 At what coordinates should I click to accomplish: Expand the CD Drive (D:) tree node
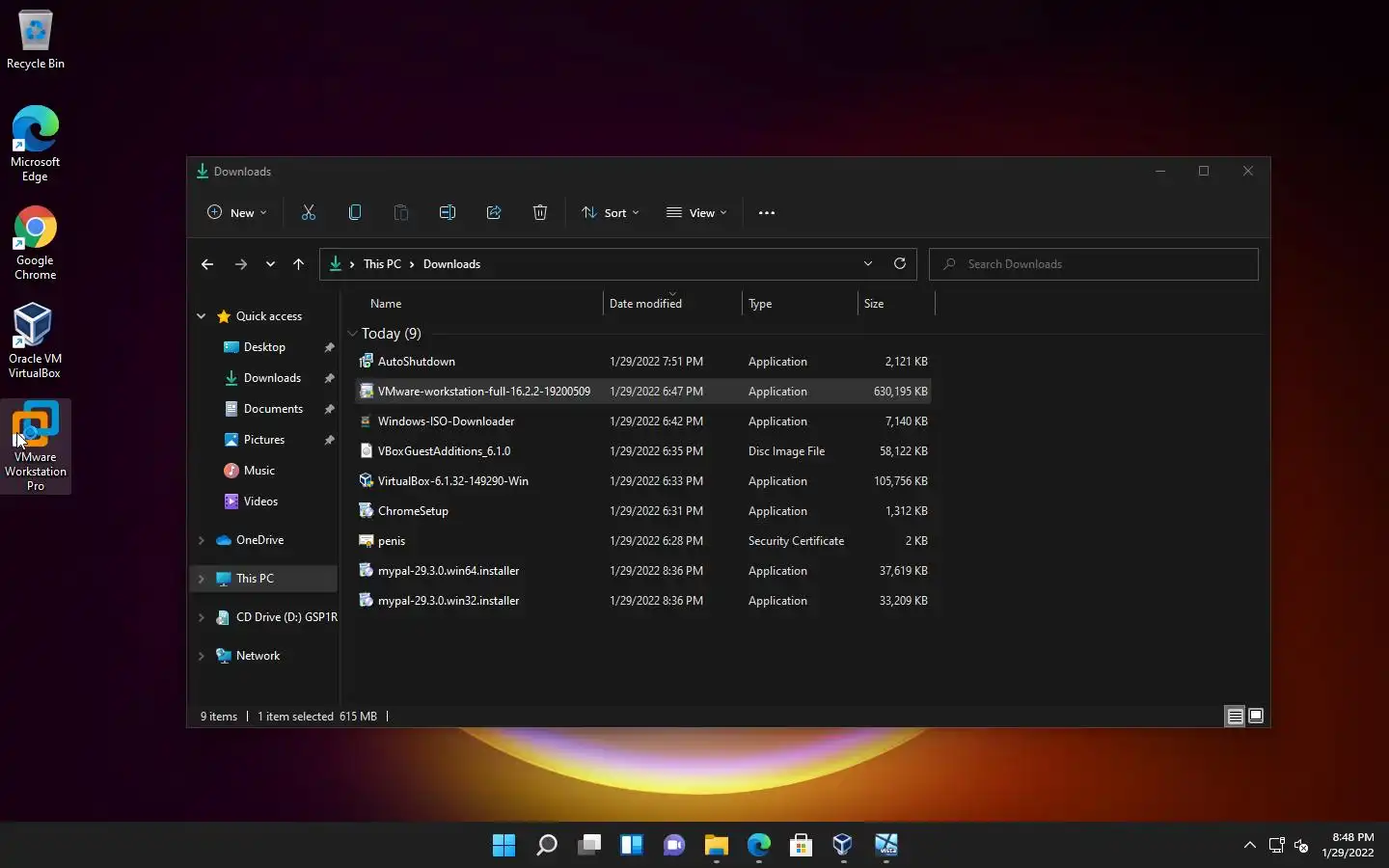coord(202,617)
